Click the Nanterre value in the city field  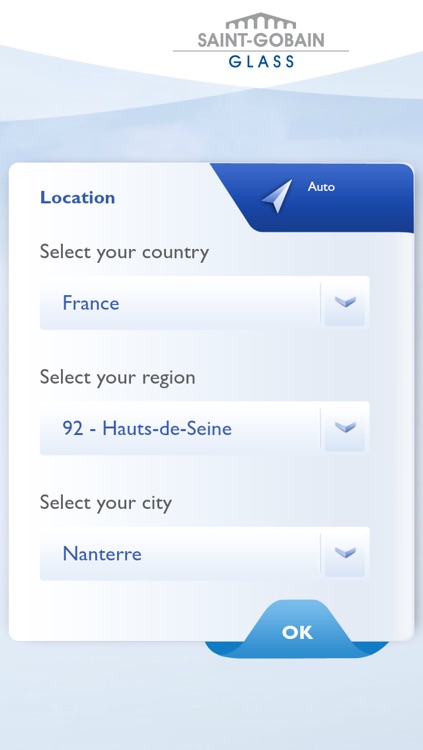coord(102,554)
